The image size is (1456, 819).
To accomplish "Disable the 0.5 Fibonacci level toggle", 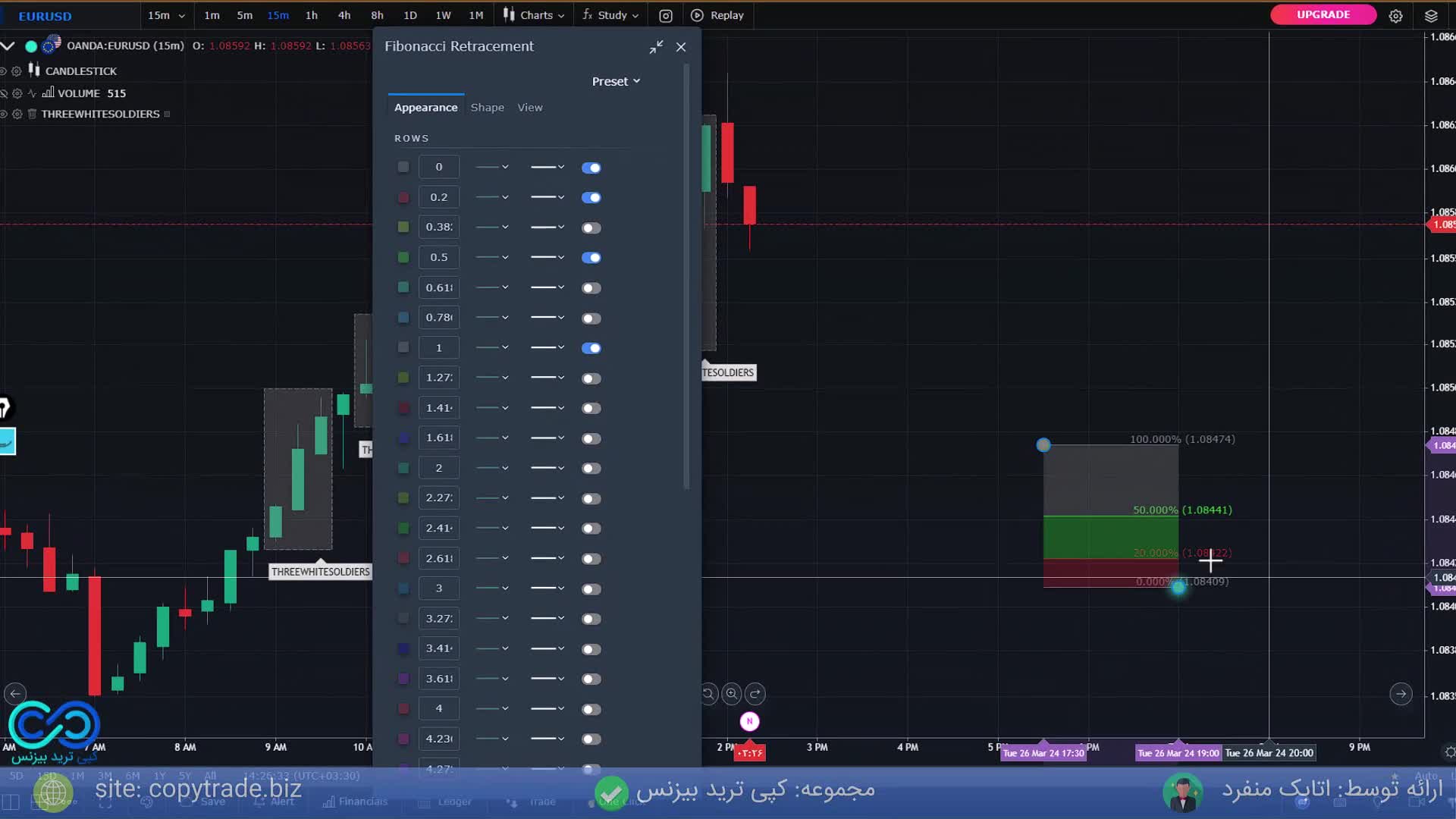I will [x=591, y=258].
